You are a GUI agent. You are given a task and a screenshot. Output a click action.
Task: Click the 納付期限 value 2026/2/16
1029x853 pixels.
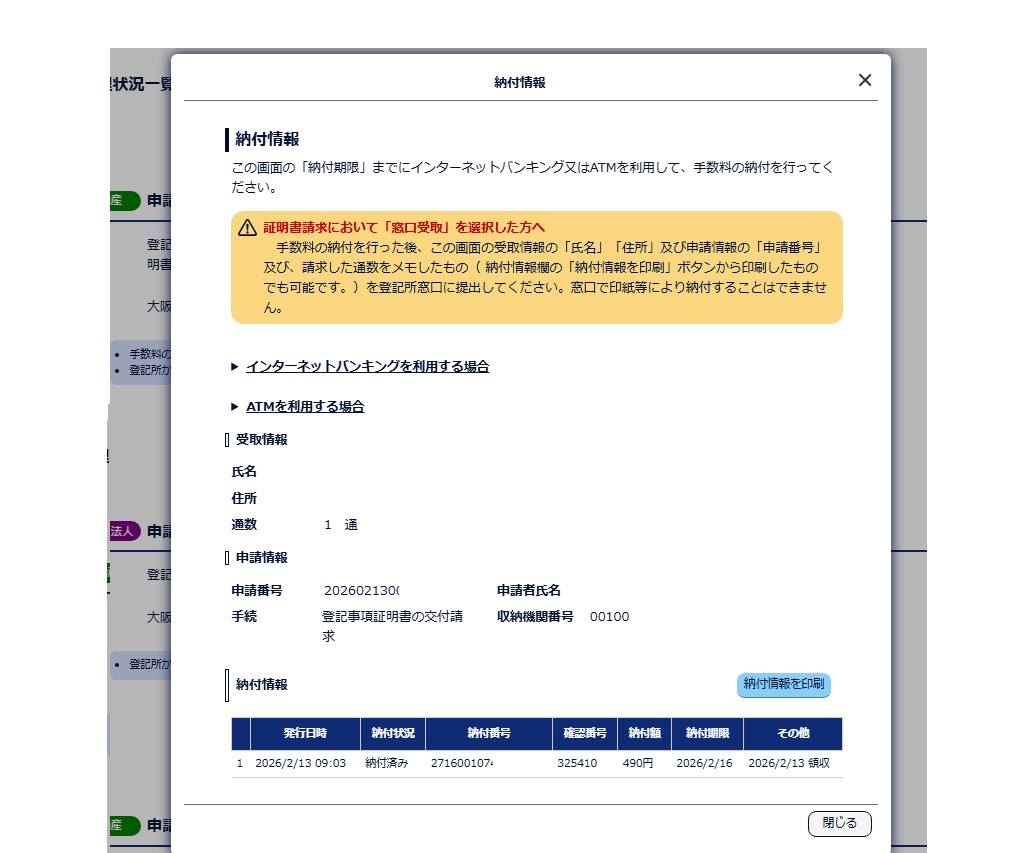click(705, 762)
